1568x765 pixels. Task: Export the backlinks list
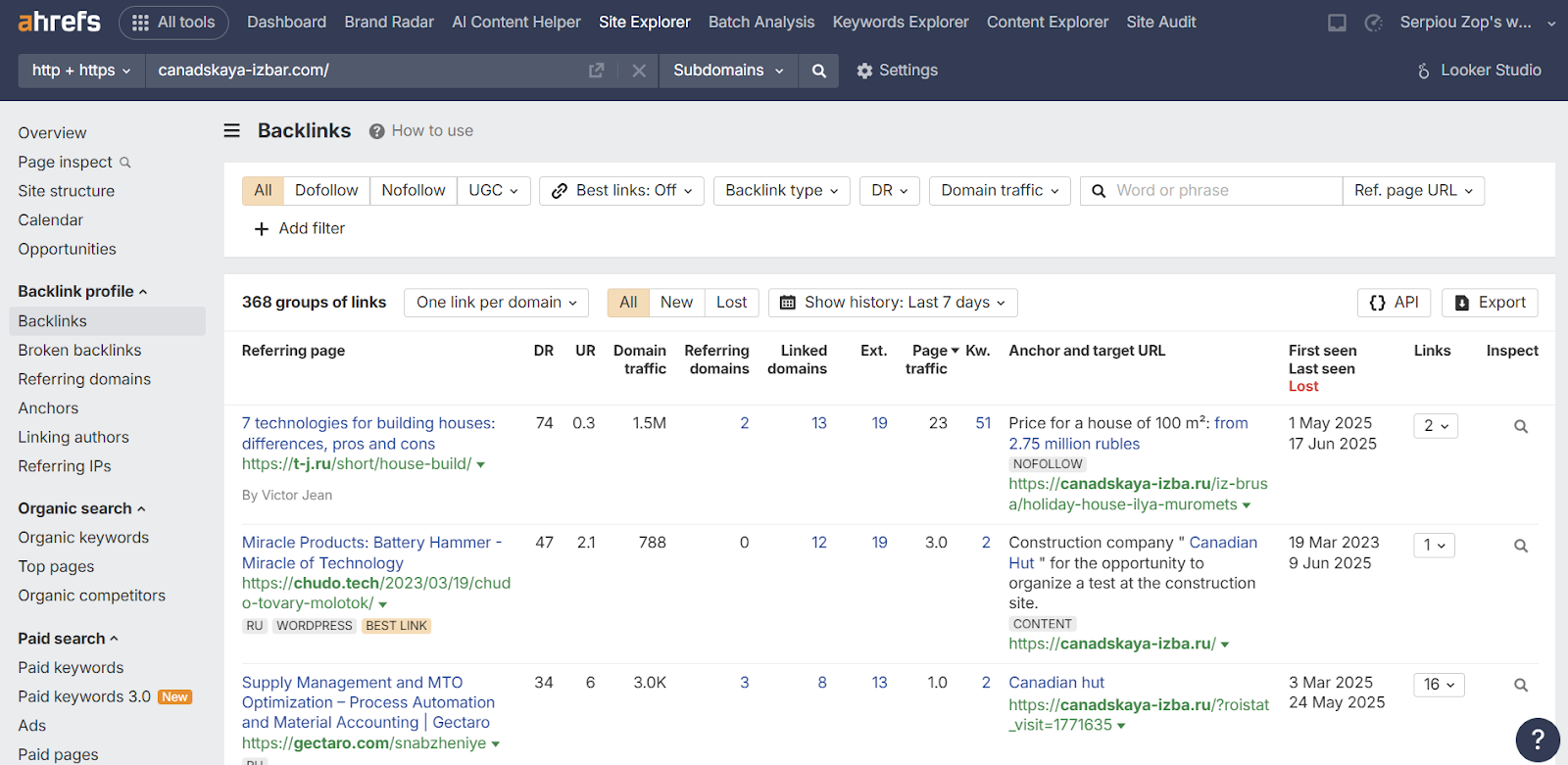[x=1490, y=303]
